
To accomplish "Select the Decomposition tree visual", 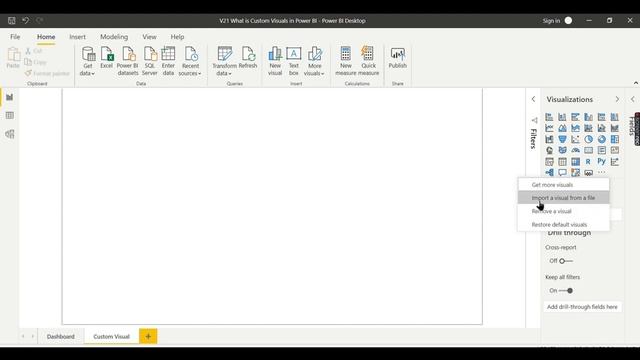I will (x=549, y=173).
